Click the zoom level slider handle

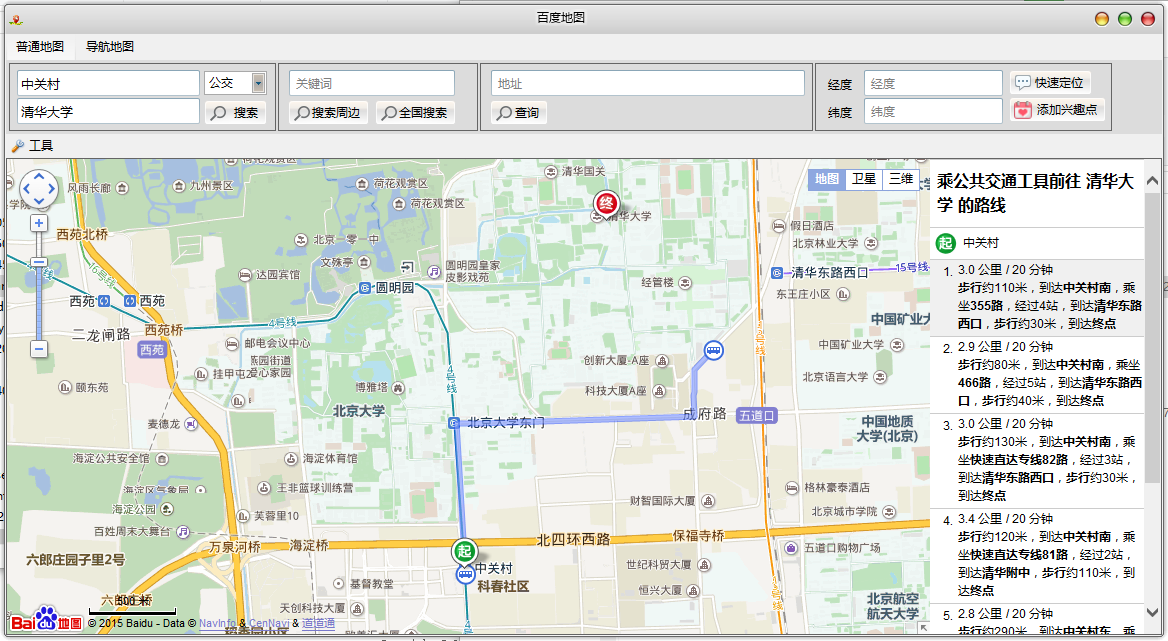[39, 262]
